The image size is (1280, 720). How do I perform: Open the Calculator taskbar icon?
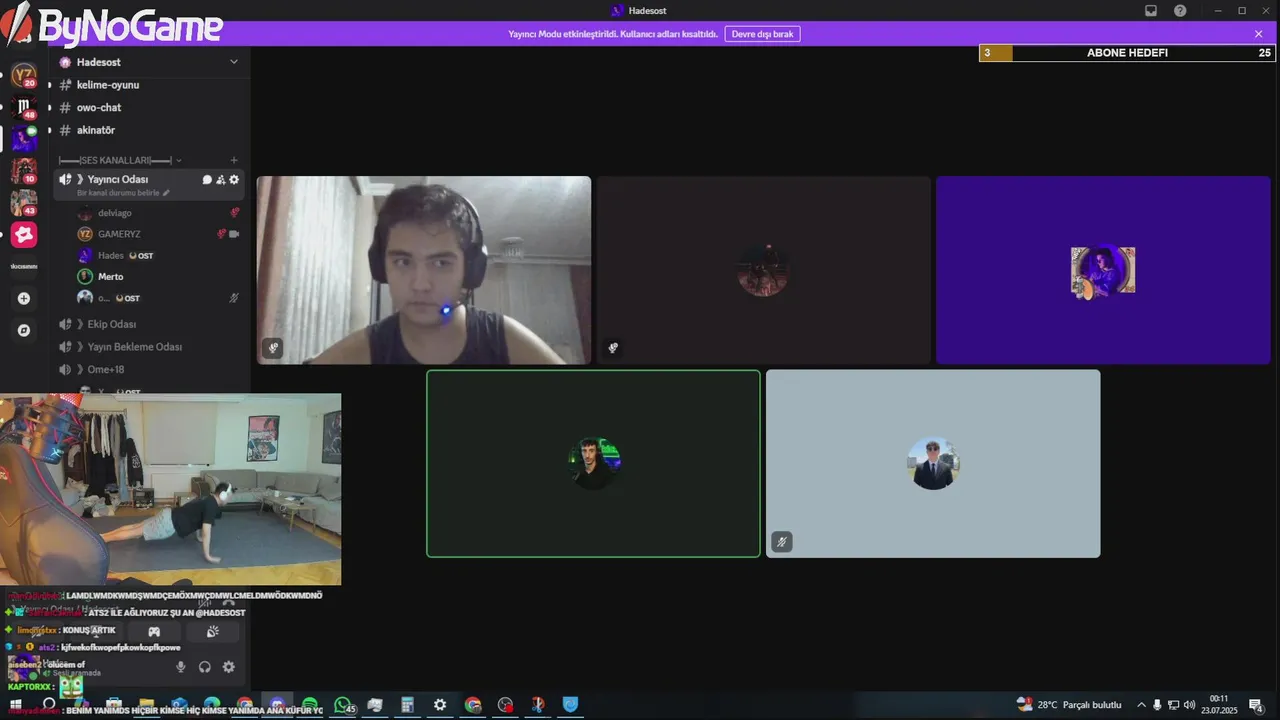[408, 705]
